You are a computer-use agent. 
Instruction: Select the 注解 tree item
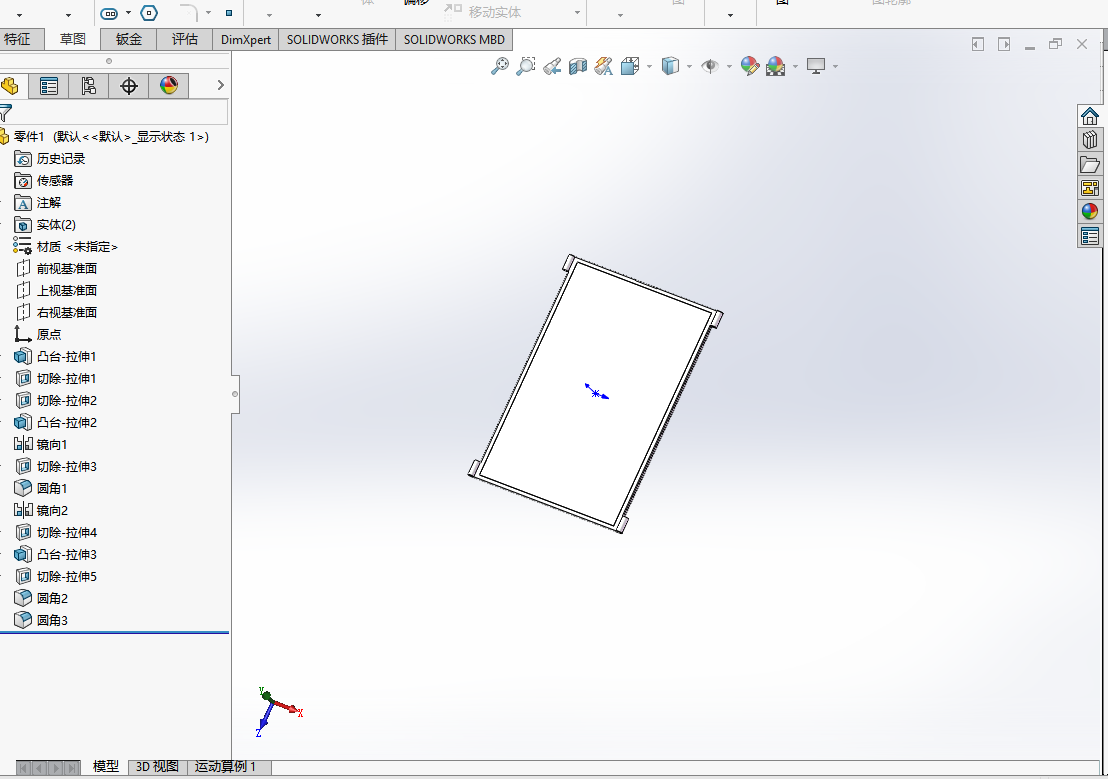click(x=49, y=202)
